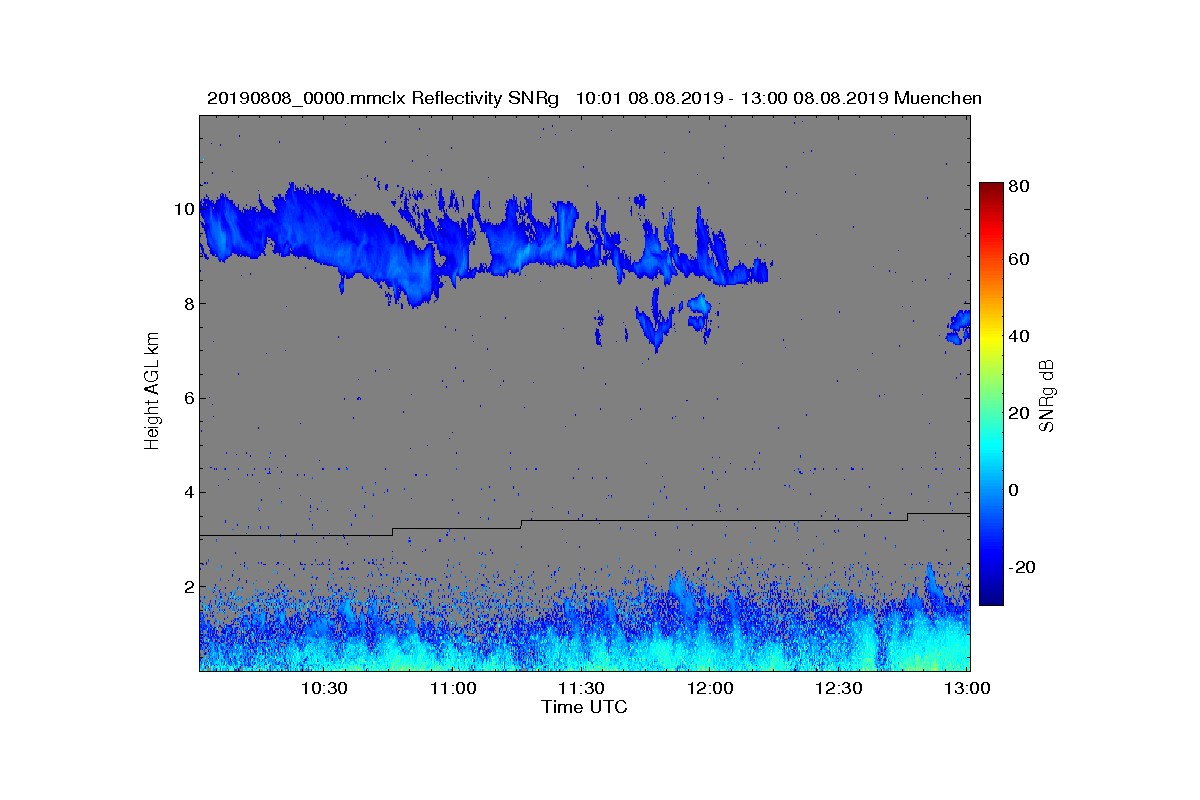Click the height tick label '10'
The height and width of the screenshot is (800, 1200).
click(x=183, y=209)
